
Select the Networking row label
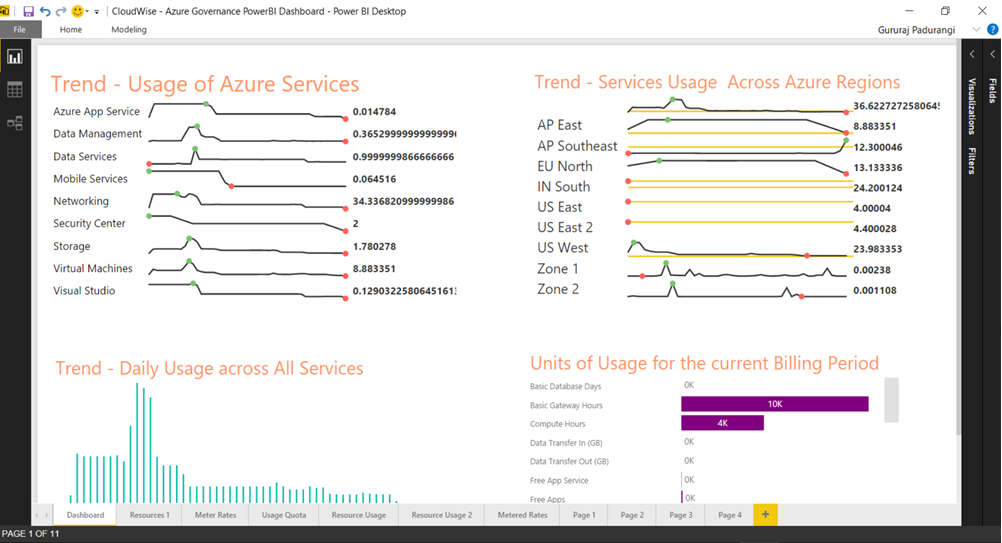point(81,201)
